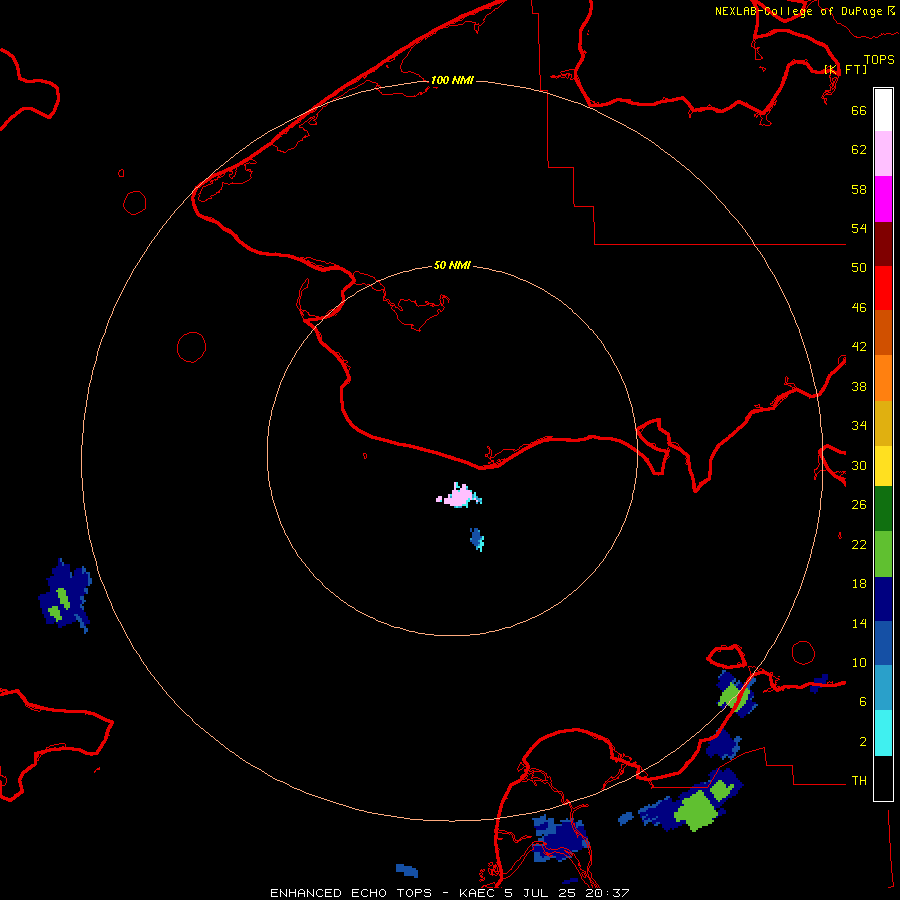This screenshot has width=900, height=900.
Task: Select the maroon legend swatch
Action: click(x=883, y=244)
